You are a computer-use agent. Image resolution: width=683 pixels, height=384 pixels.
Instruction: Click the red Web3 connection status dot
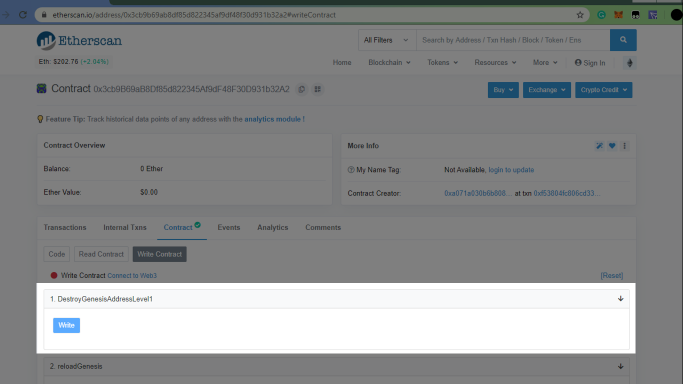click(x=54, y=275)
